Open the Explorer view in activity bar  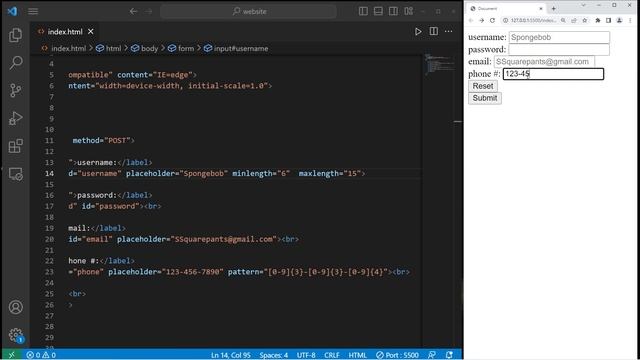point(16,35)
